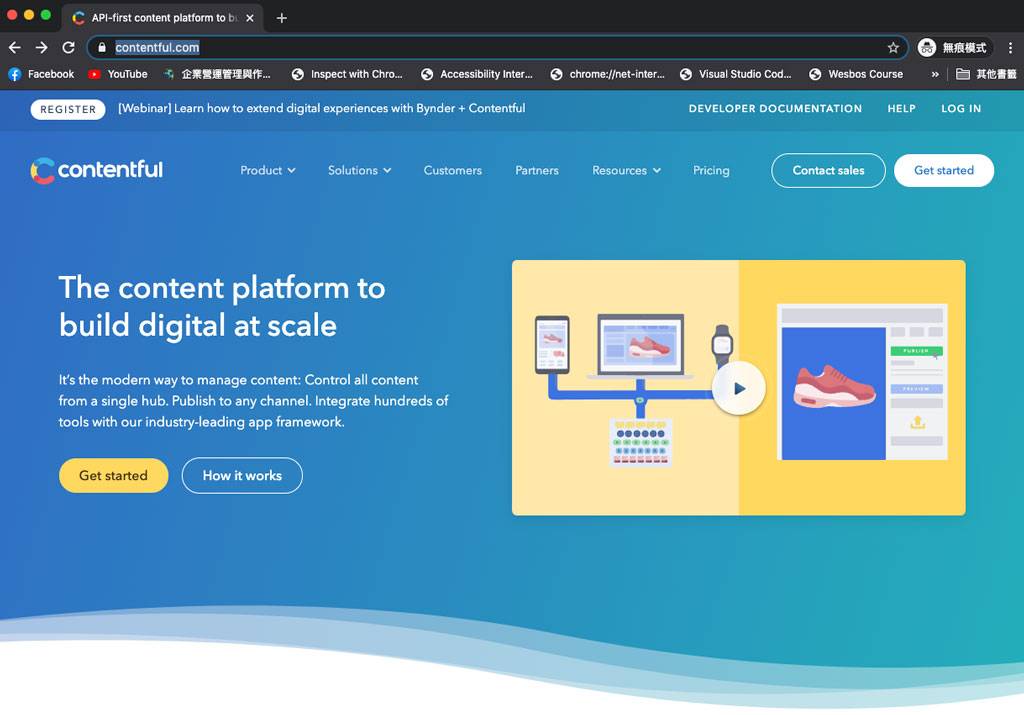1024x715 pixels.
Task: Click the yellow macOS minimize button
Action: tap(29, 14)
